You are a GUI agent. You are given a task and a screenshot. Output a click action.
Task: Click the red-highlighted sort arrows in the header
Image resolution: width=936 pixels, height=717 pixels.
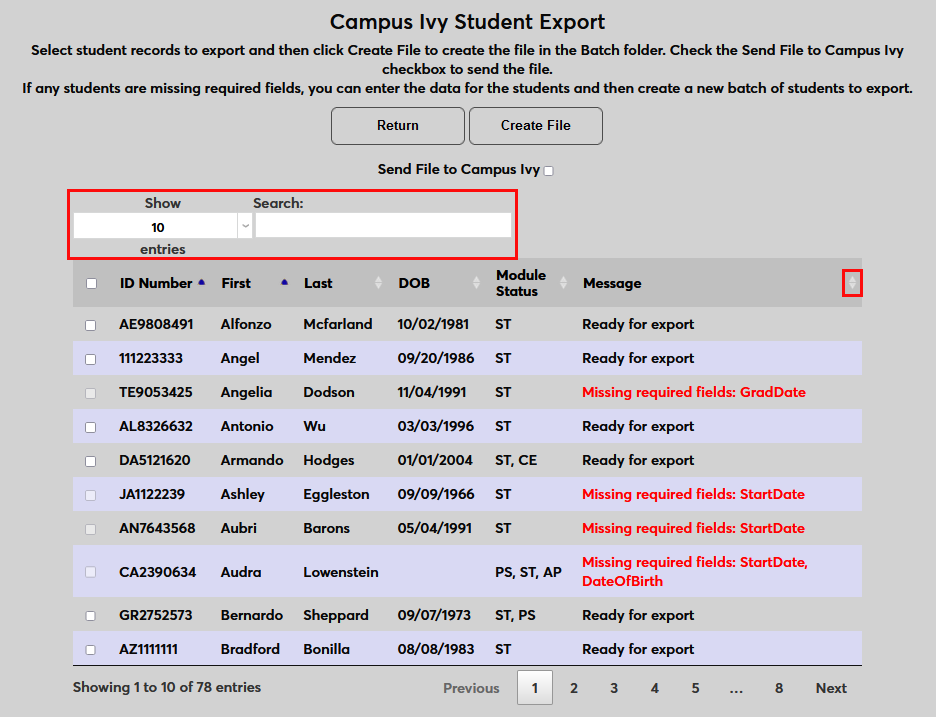(x=852, y=284)
